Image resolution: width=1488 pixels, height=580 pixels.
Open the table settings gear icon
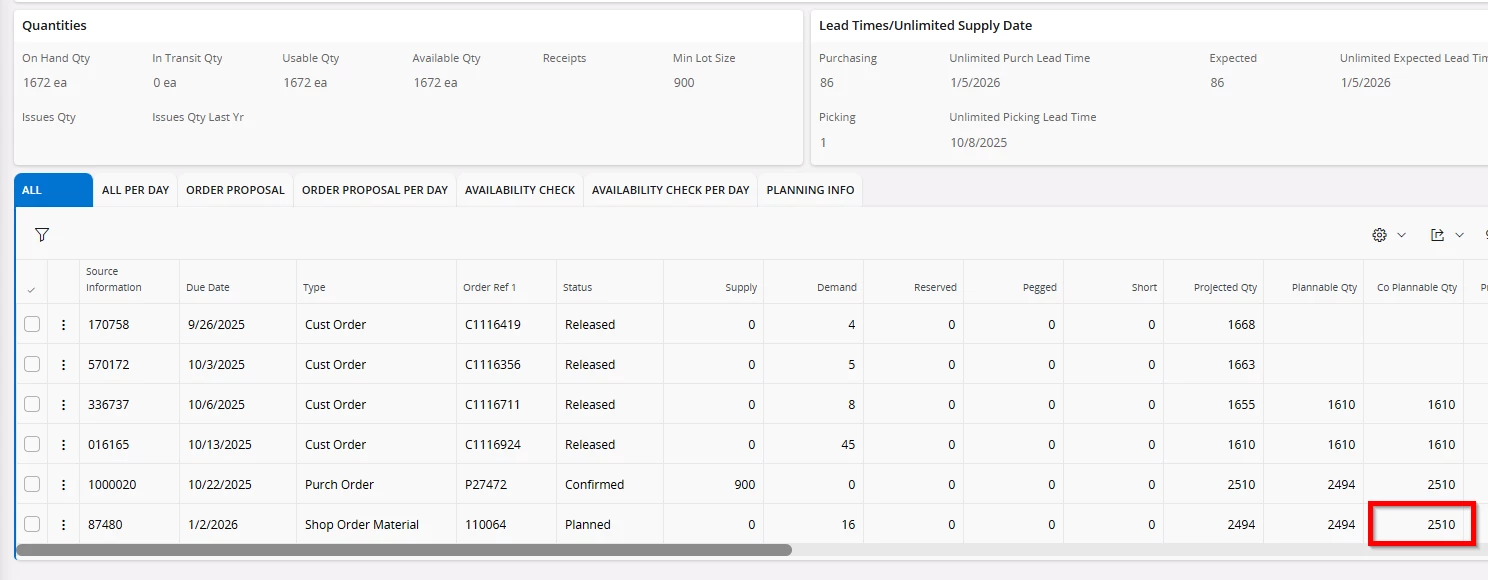tap(1380, 235)
